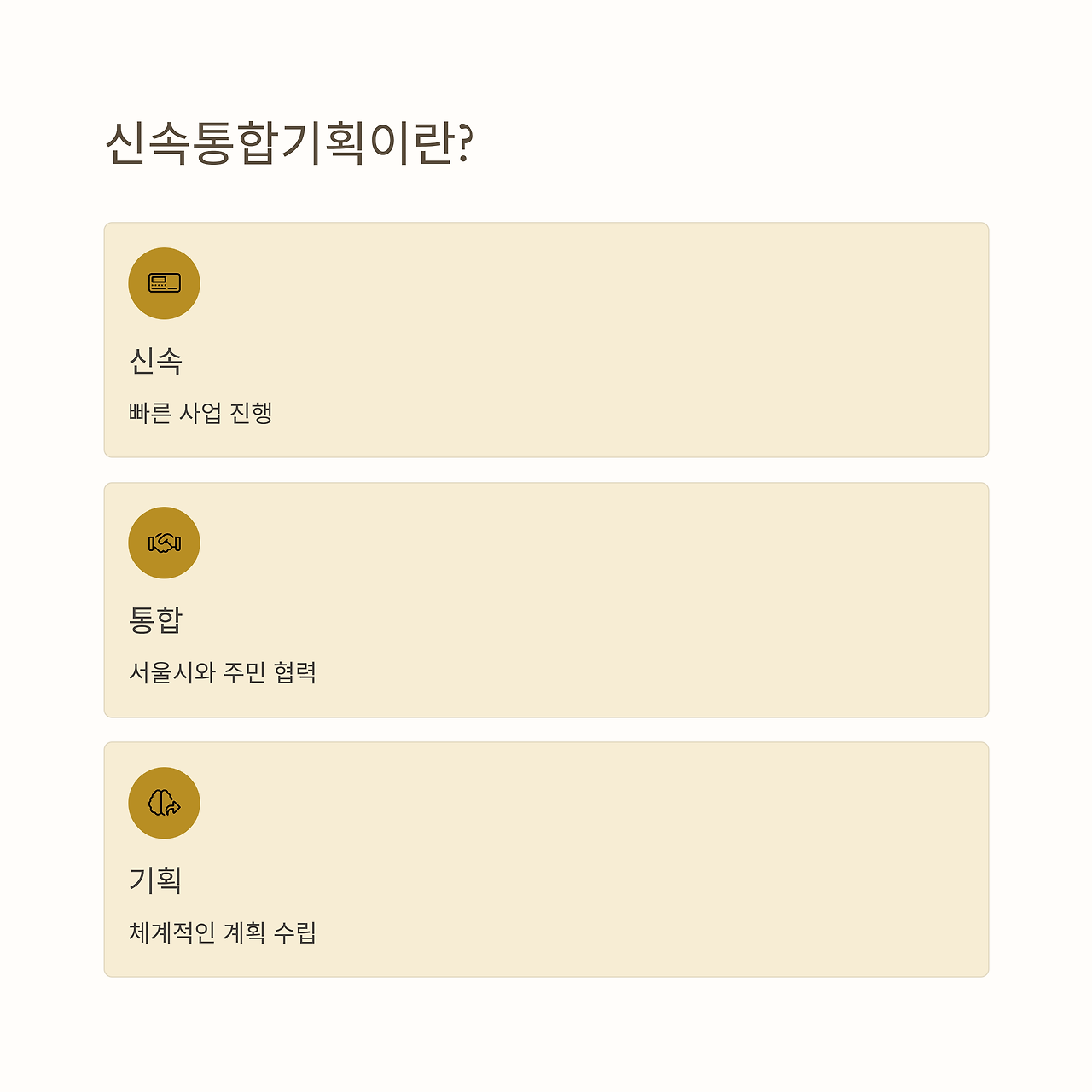Click the brain icon above 기획

pos(164,803)
